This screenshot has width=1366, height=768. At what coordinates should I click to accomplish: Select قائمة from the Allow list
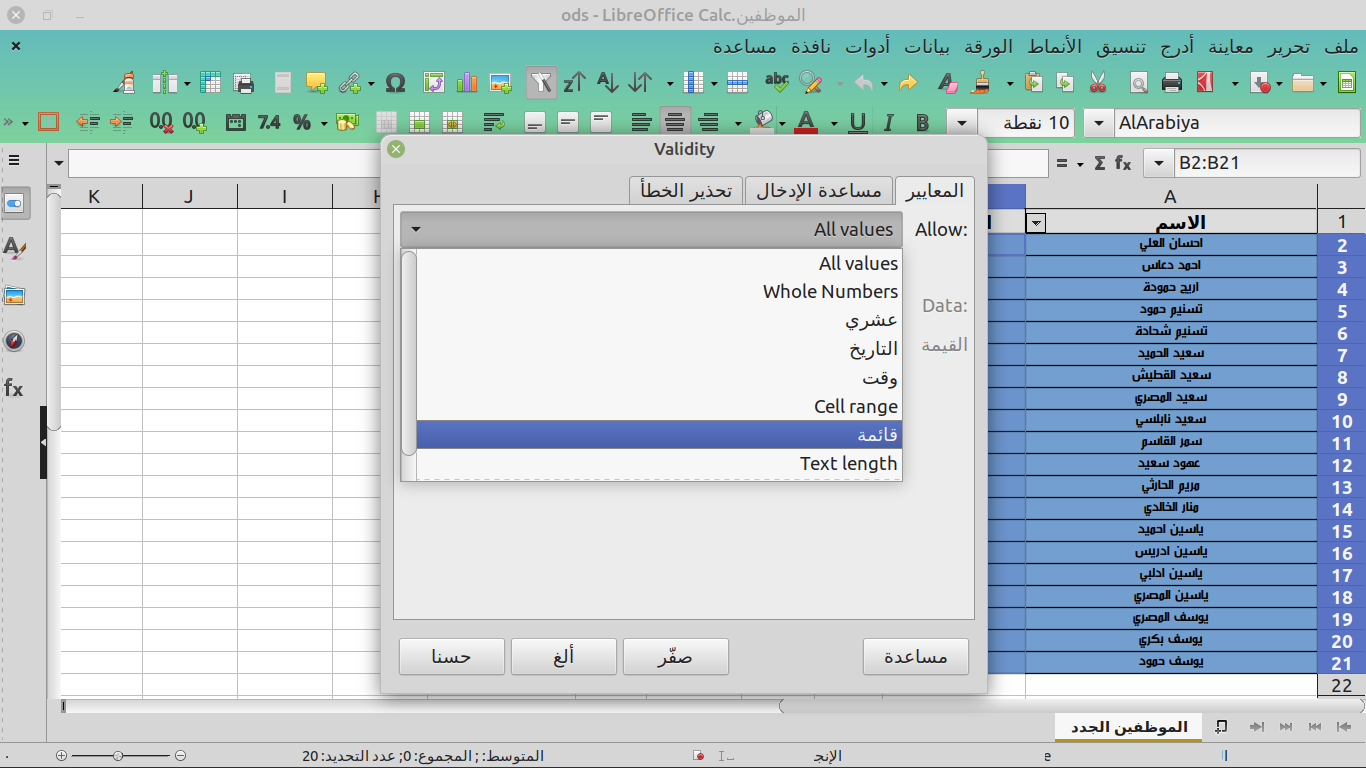point(659,435)
